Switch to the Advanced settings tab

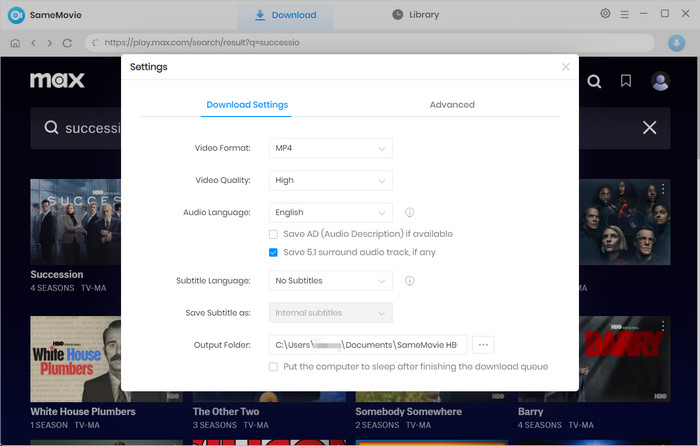[452, 105]
